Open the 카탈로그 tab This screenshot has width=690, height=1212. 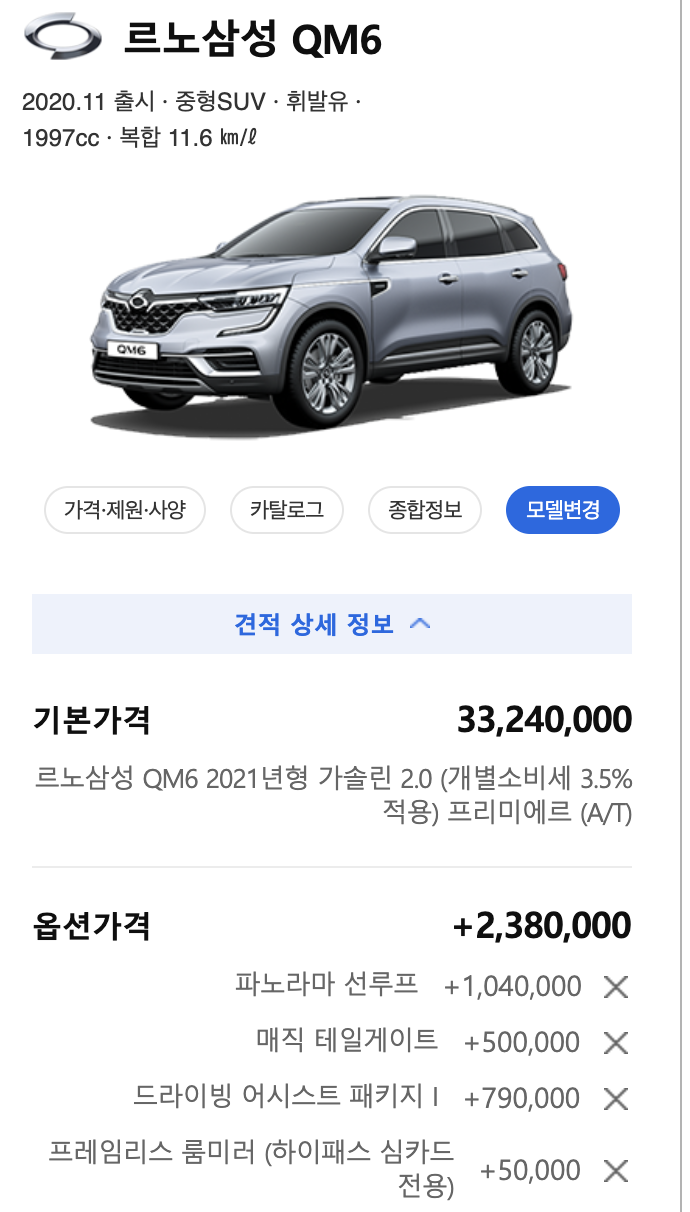287,510
